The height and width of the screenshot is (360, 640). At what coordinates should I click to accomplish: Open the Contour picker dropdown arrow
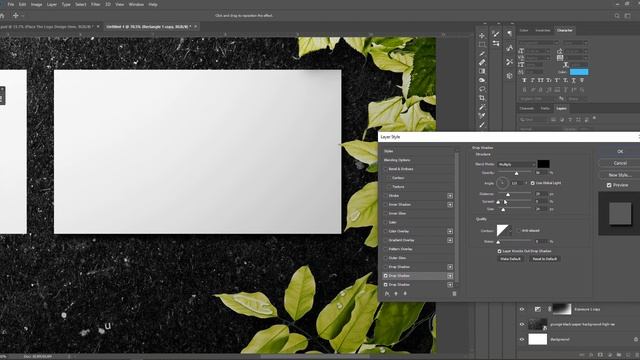tap(510, 231)
